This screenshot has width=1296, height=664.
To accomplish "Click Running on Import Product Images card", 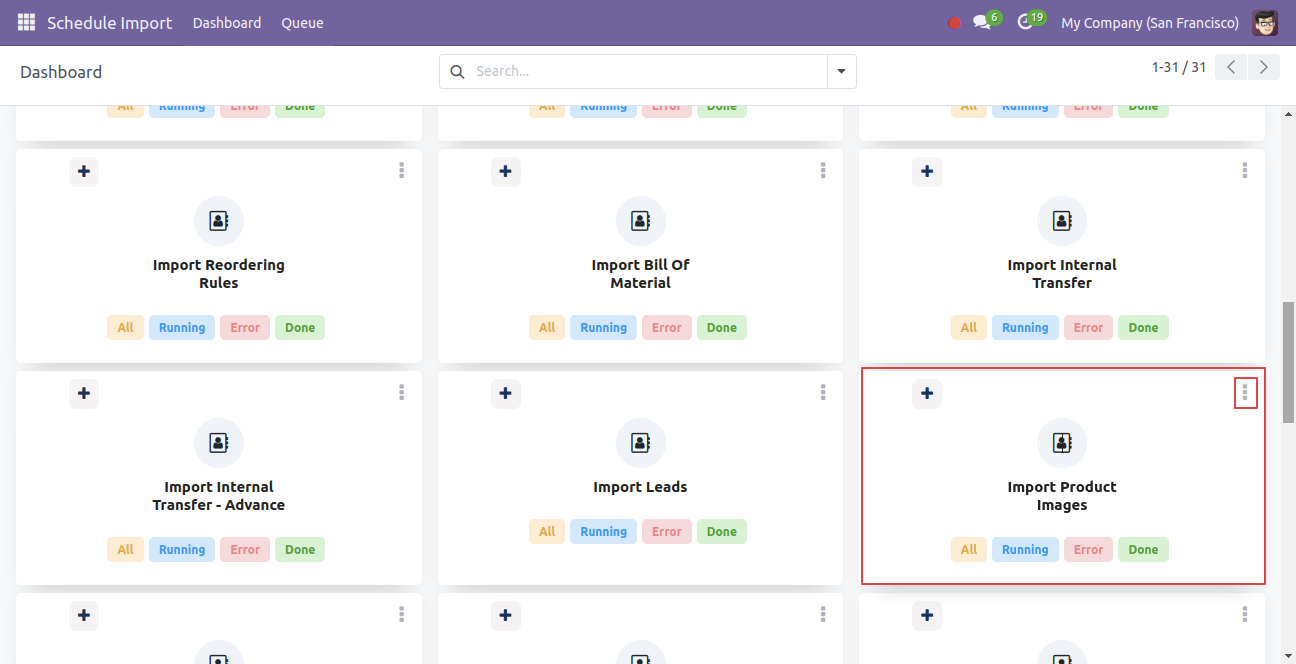I will [x=1025, y=550].
